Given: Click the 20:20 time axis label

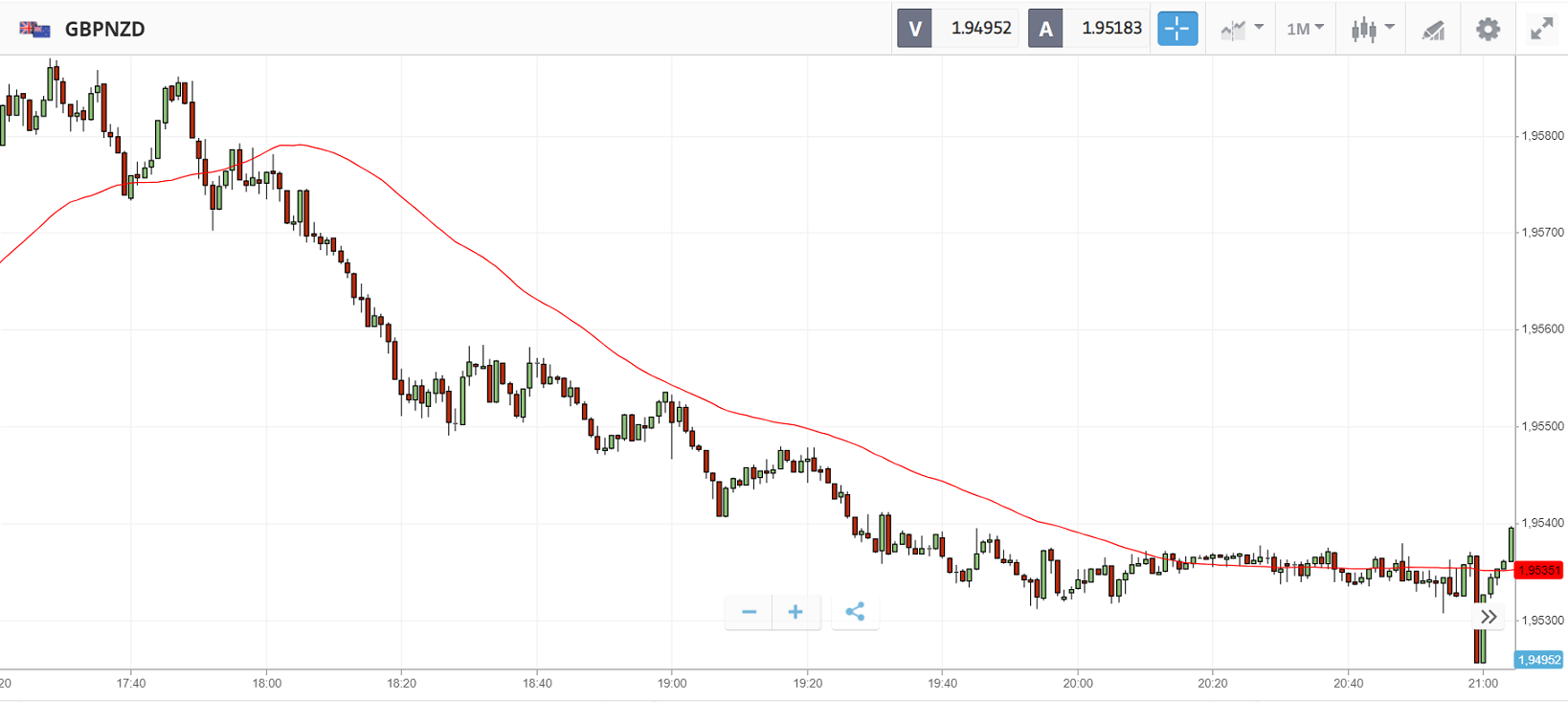Looking at the screenshot, I should pyautogui.click(x=1213, y=683).
